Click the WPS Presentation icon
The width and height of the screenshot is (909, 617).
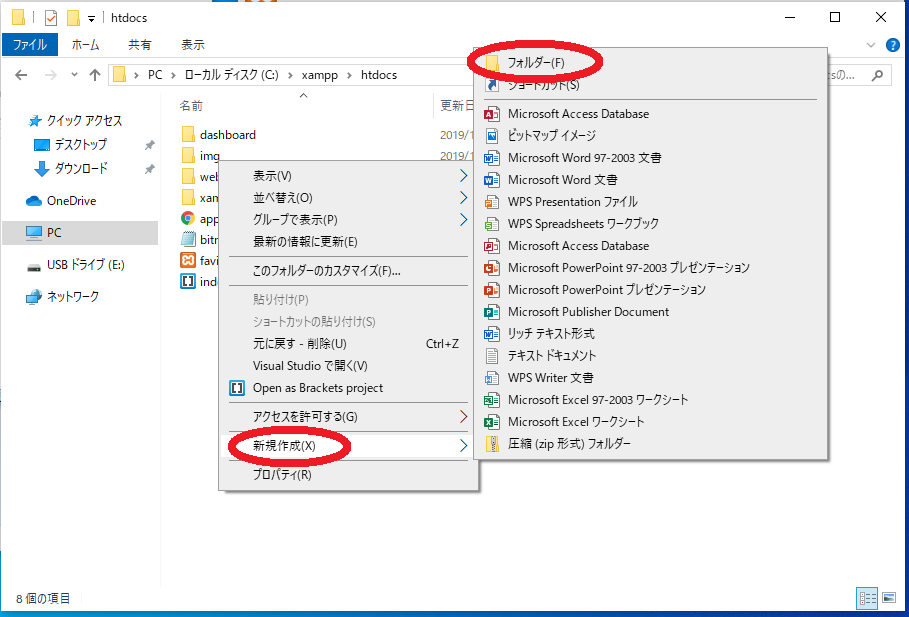pyautogui.click(x=492, y=202)
